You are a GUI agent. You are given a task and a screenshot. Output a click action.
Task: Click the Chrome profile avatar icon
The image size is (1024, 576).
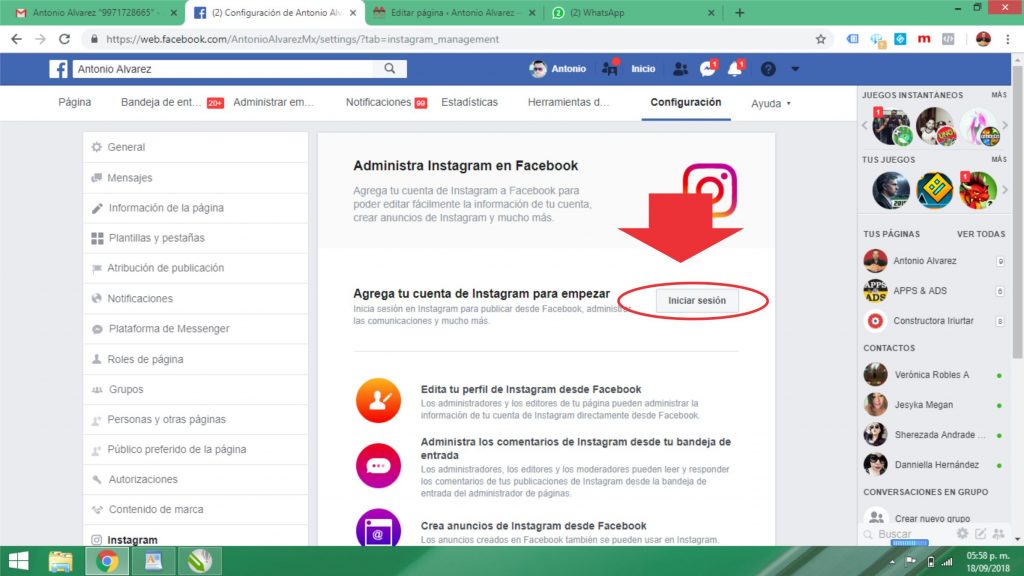[x=984, y=39]
